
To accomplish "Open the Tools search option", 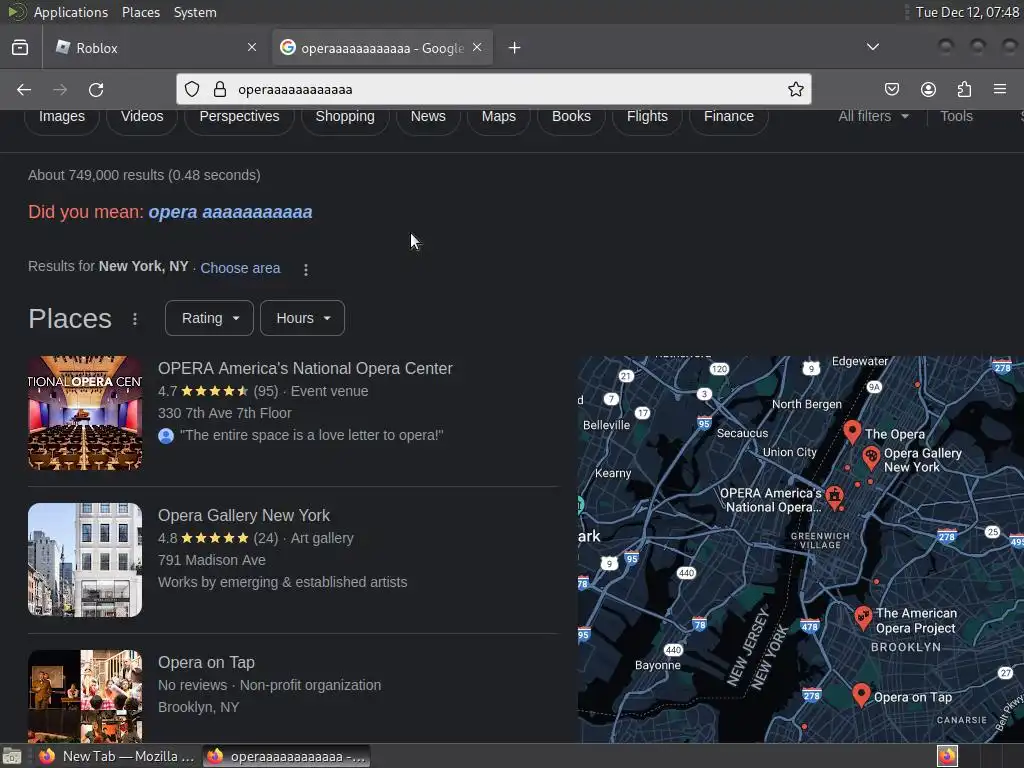I will click(x=956, y=116).
